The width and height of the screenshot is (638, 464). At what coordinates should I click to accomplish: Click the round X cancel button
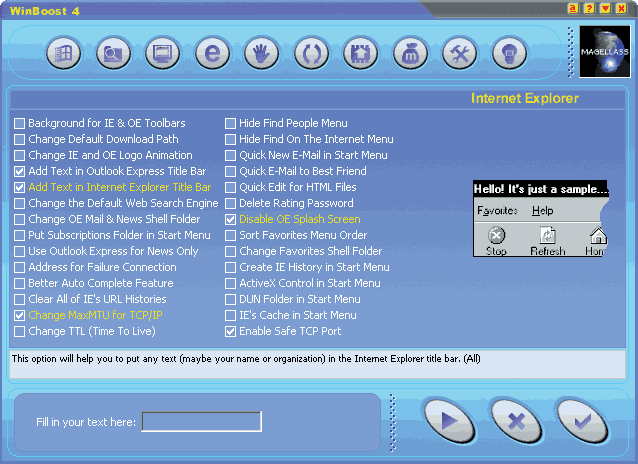coord(516,420)
